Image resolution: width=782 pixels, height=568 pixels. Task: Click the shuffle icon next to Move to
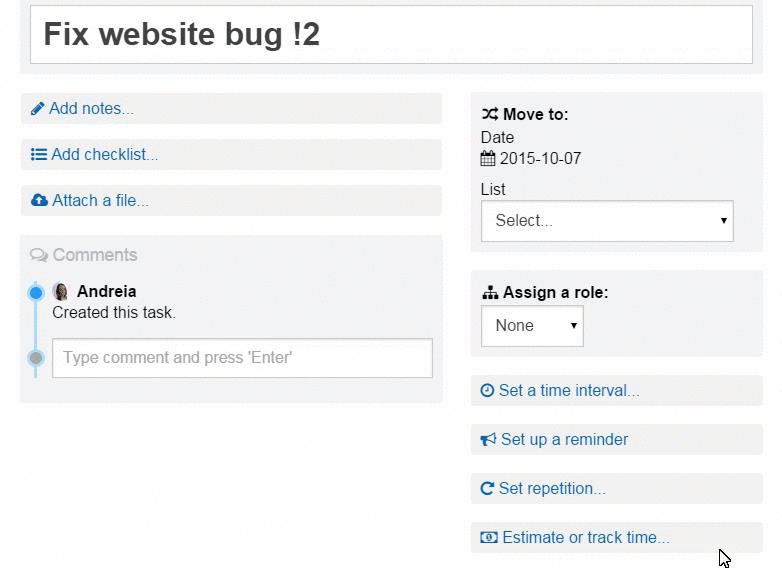point(490,114)
